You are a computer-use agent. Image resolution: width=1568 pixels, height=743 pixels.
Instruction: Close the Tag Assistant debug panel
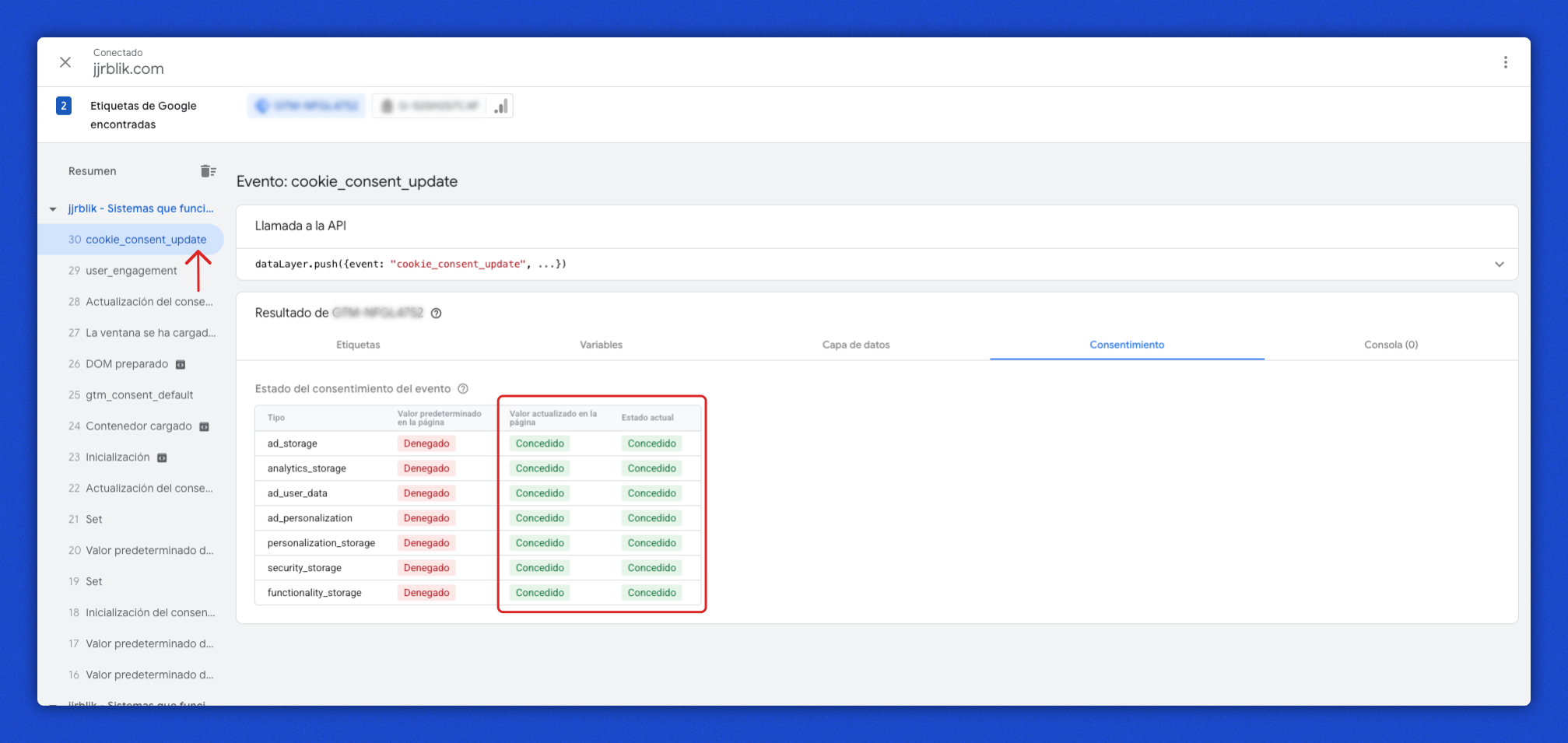click(65, 62)
